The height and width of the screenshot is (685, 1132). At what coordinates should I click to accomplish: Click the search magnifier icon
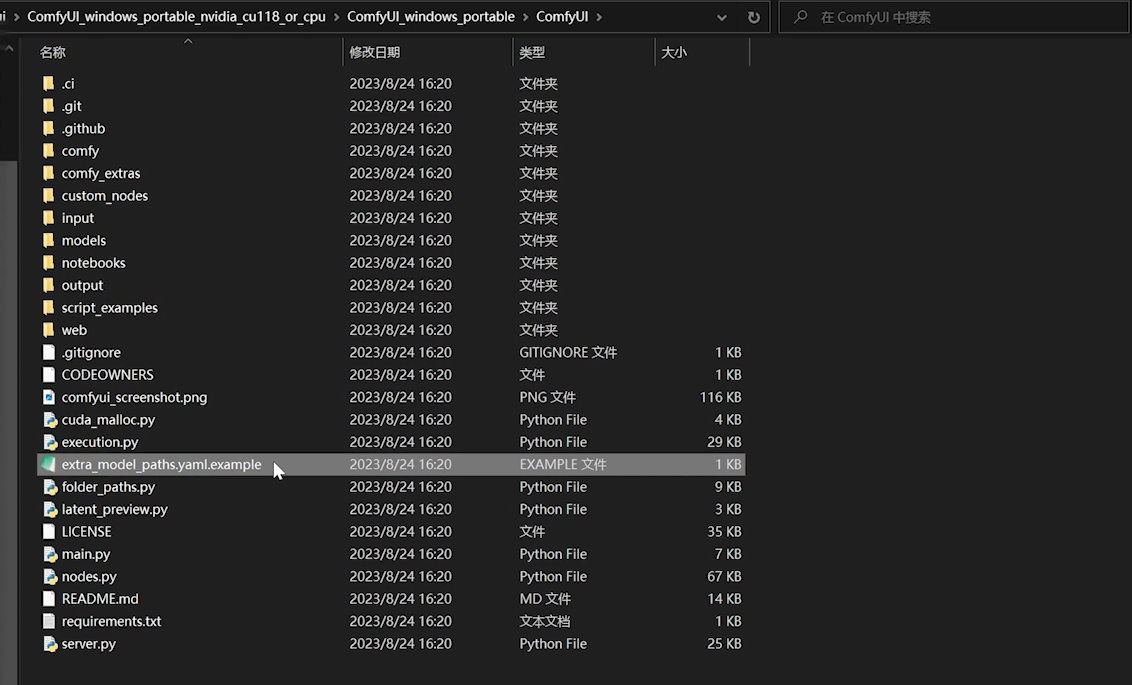pyautogui.click(x=801, y=17)
